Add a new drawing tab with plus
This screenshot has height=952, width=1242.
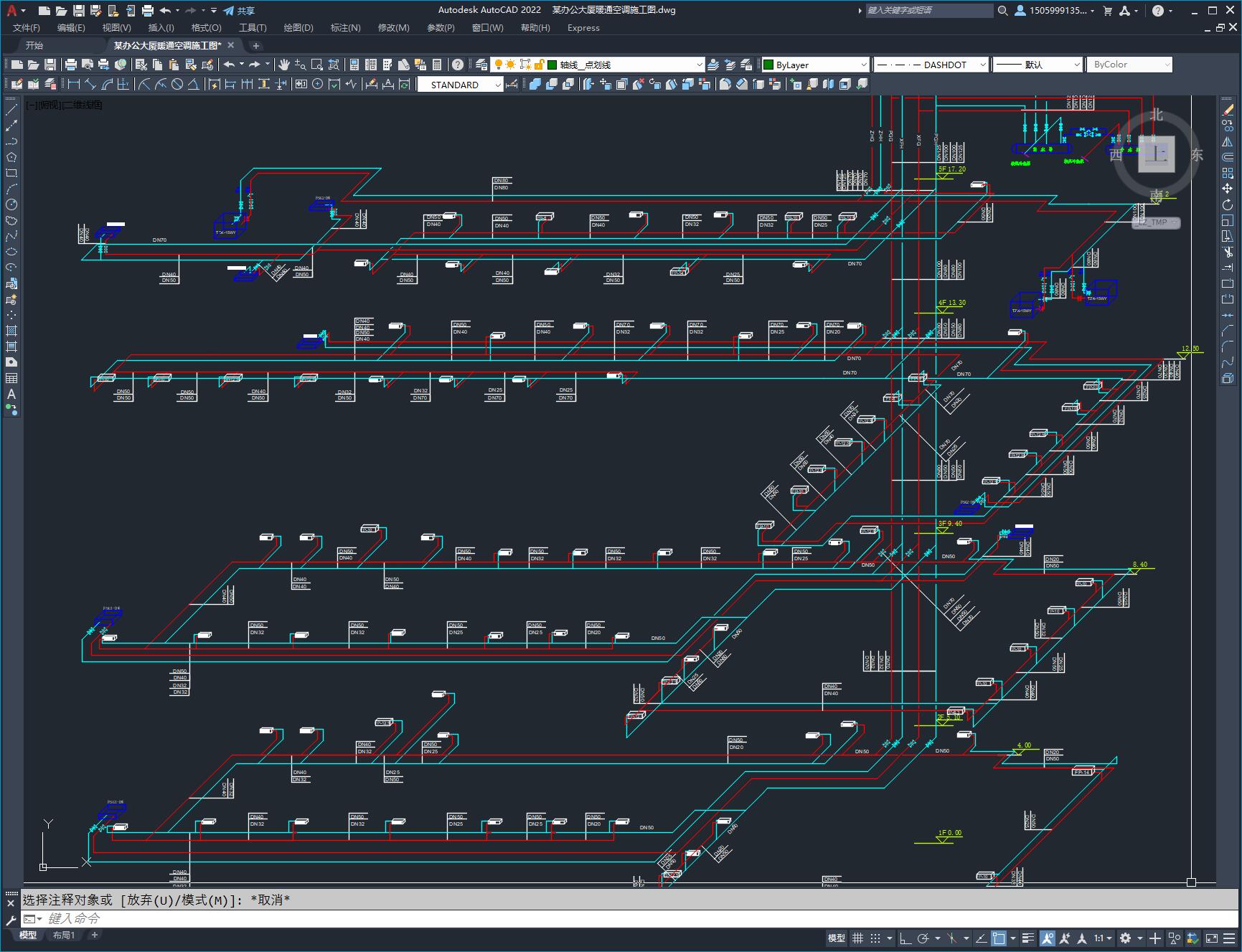[x=255, y=46]
